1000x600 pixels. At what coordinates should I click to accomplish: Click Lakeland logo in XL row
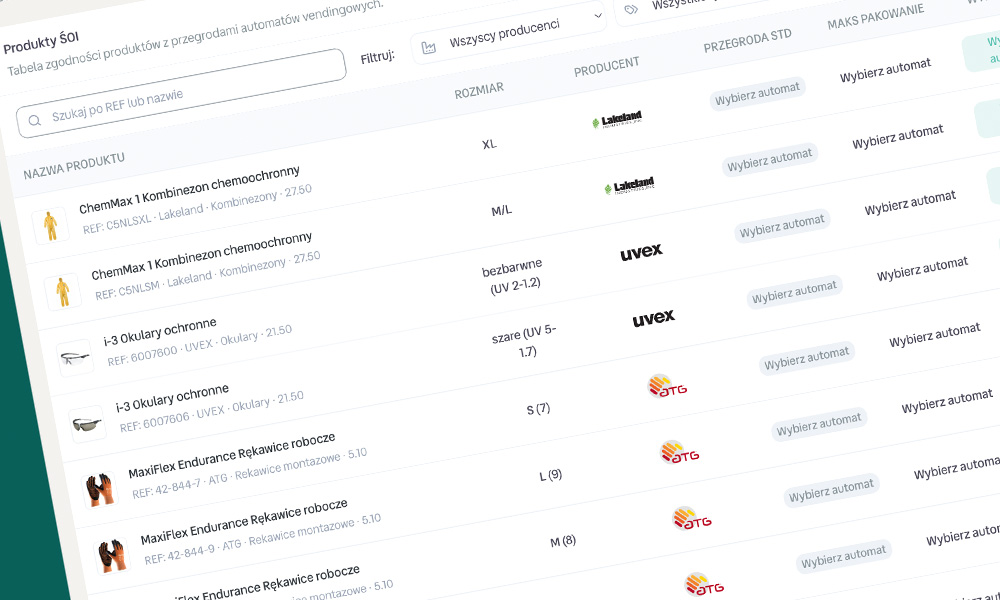pyautogui.click(x=617, y=119)
